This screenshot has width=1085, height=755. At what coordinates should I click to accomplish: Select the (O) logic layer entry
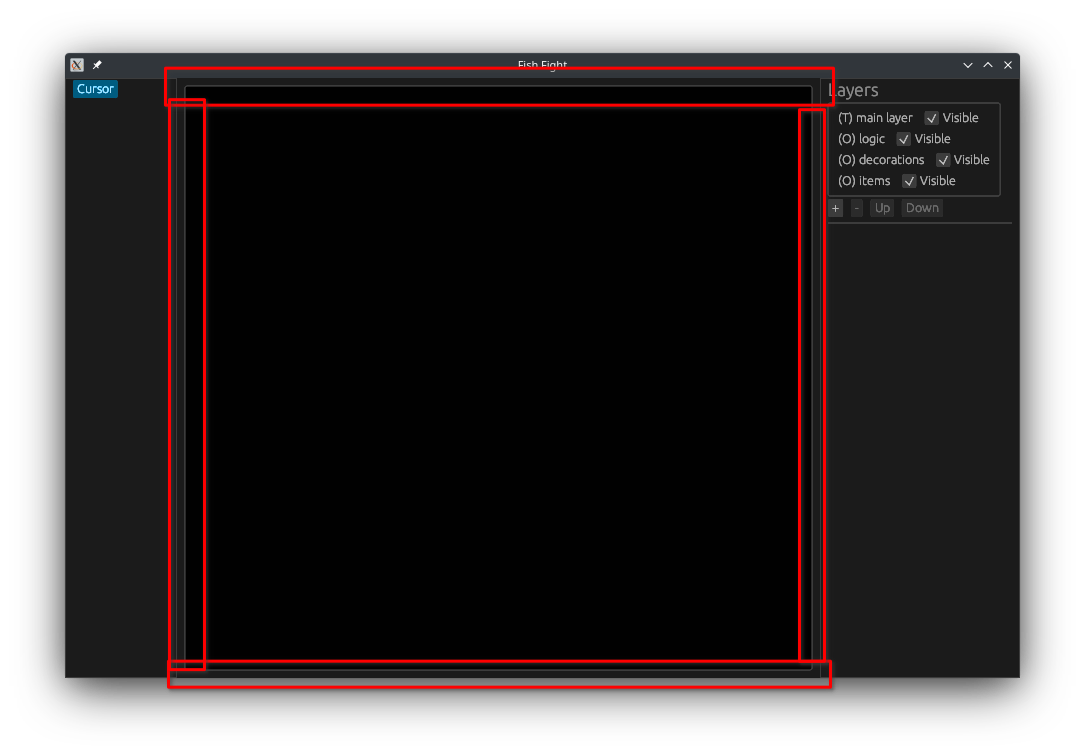click(x=861, y=138)
